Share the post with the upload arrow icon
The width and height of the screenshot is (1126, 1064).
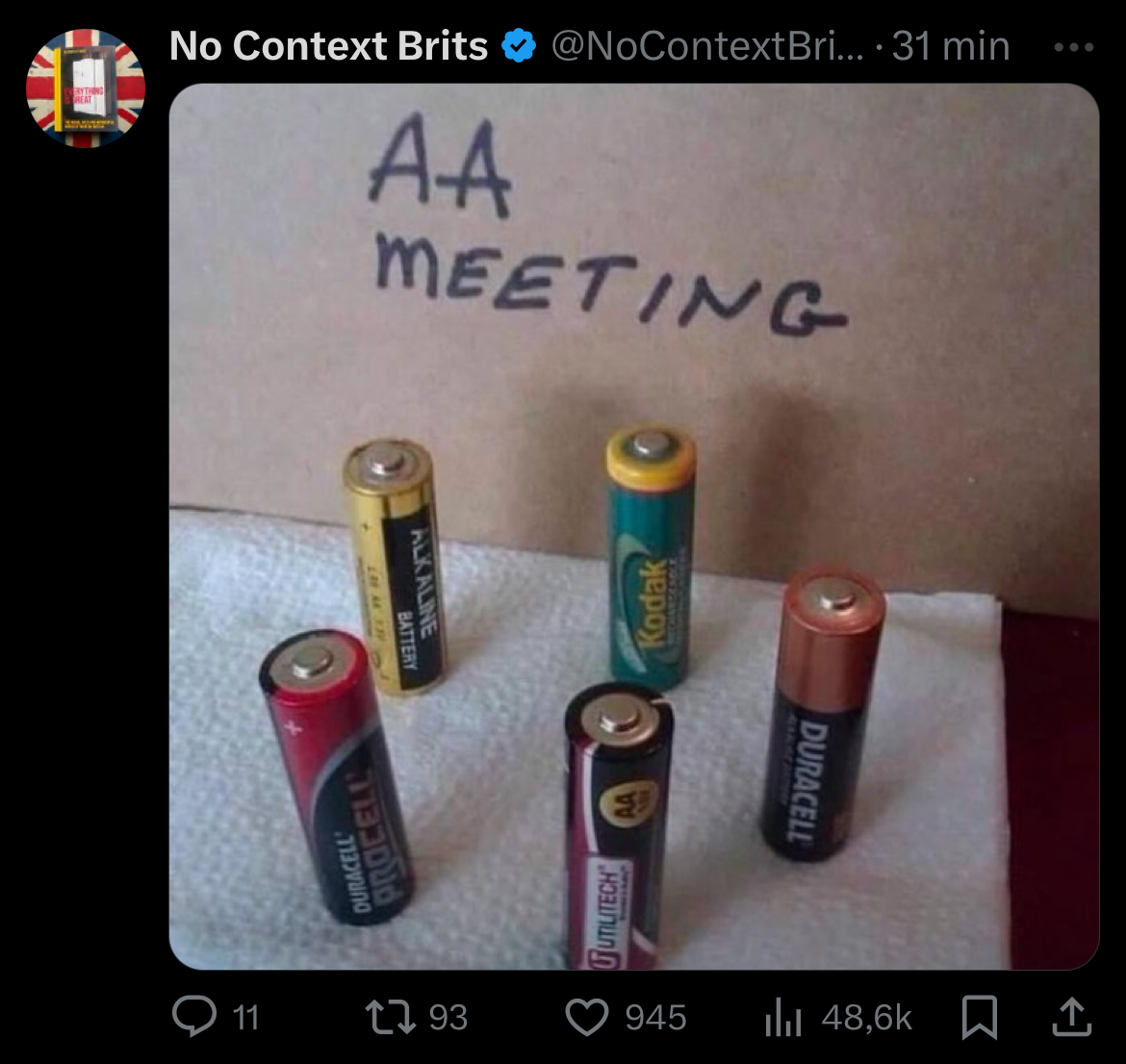tap(1071, 1017)
